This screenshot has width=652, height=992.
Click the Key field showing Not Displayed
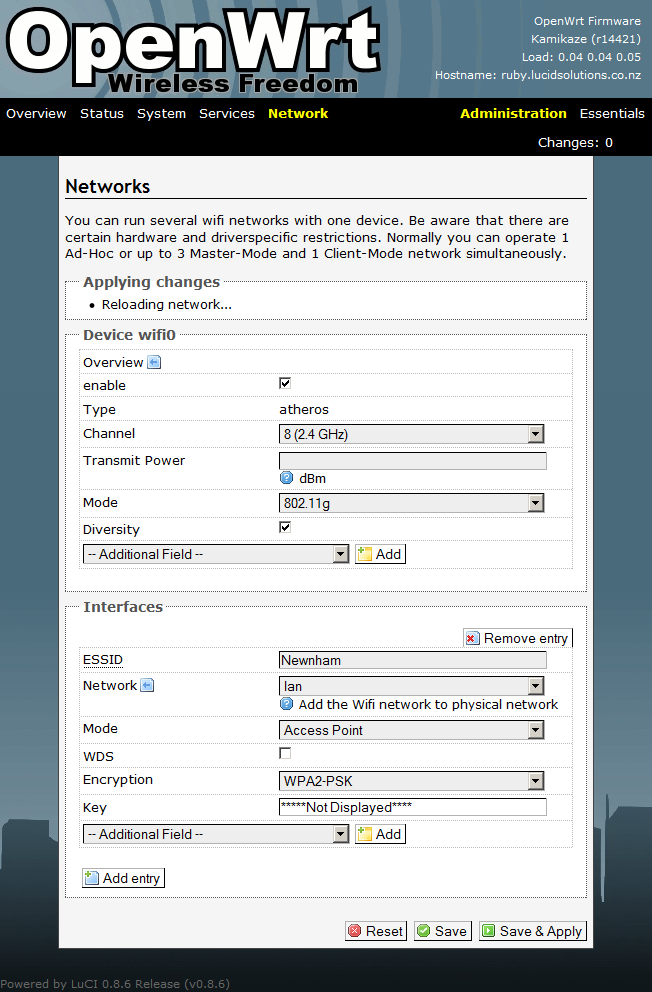click(412, 807)
